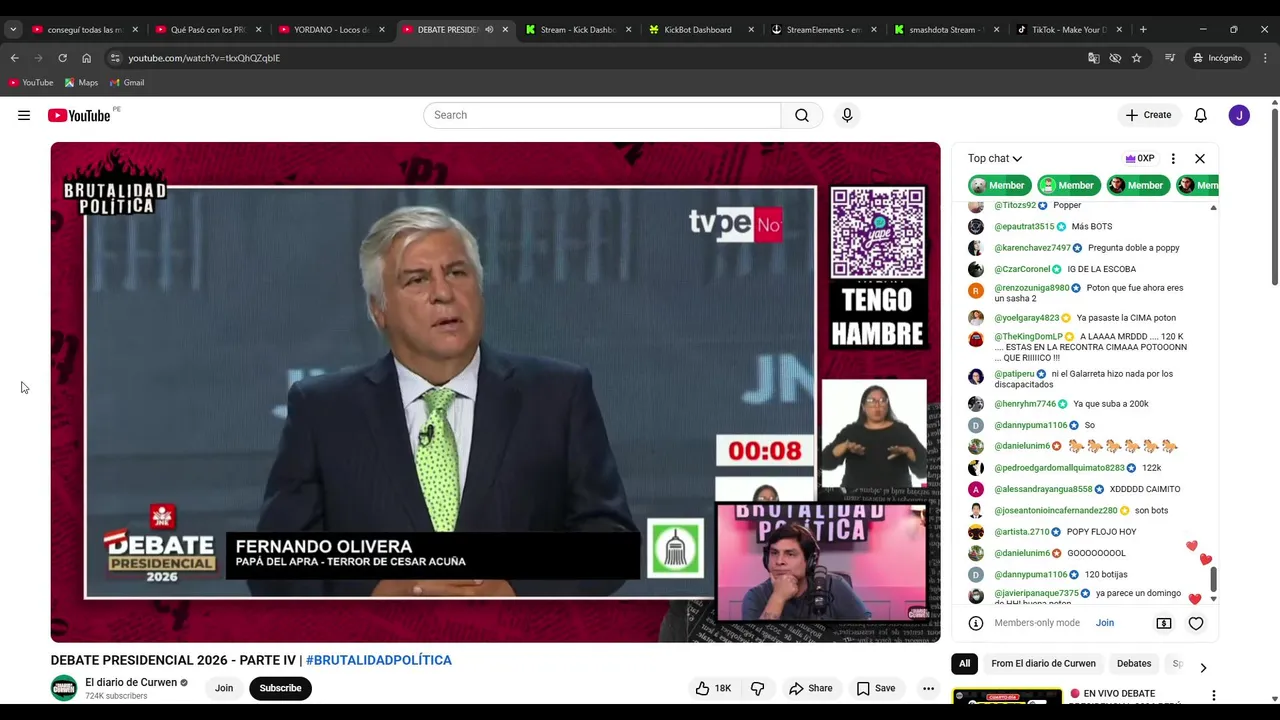Mute the DEBATE PRESIDENCIAL tab audio
This screenshot has height=720, width=1280.
pos(489,30)
